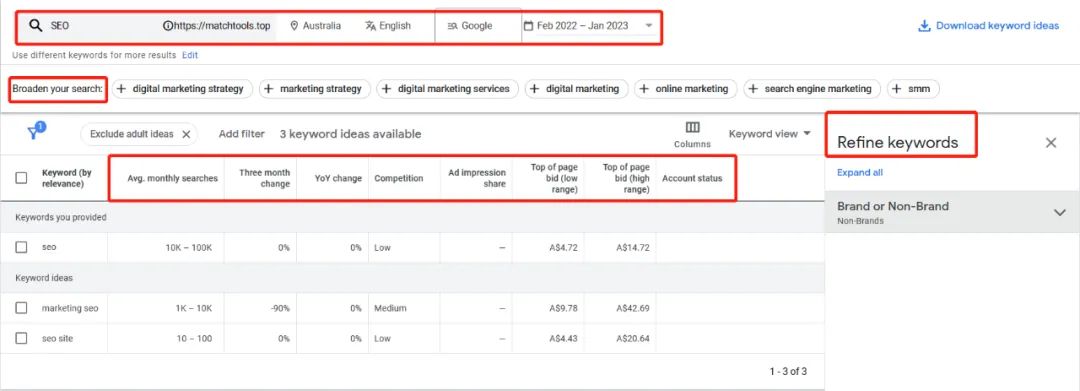Image resolution: width=1080 pixels, height=391 pixels.
Task: Sort by Avg. monthly searches column
Action: click(172, 178)
